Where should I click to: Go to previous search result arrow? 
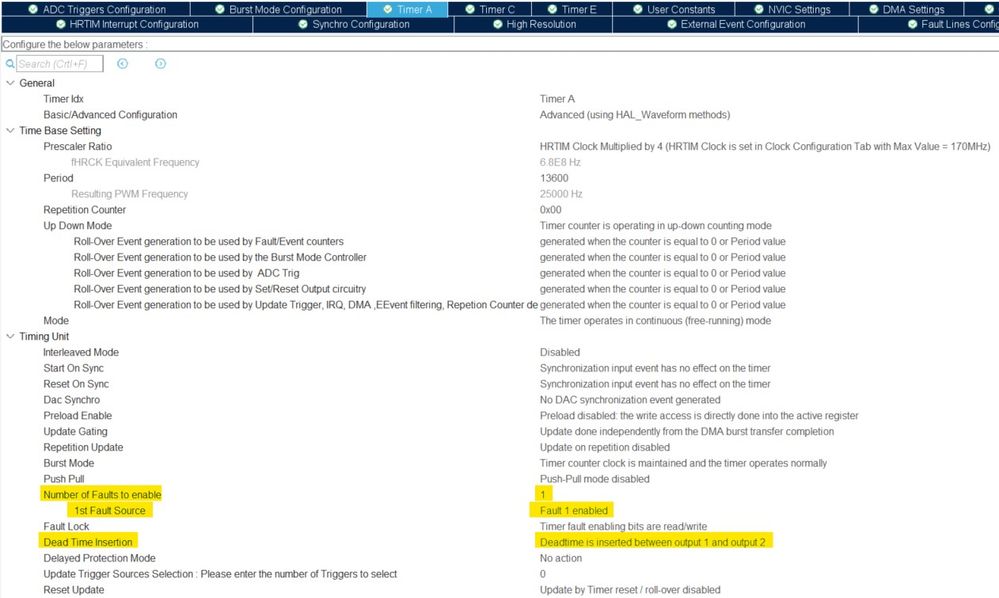(122, 64)
